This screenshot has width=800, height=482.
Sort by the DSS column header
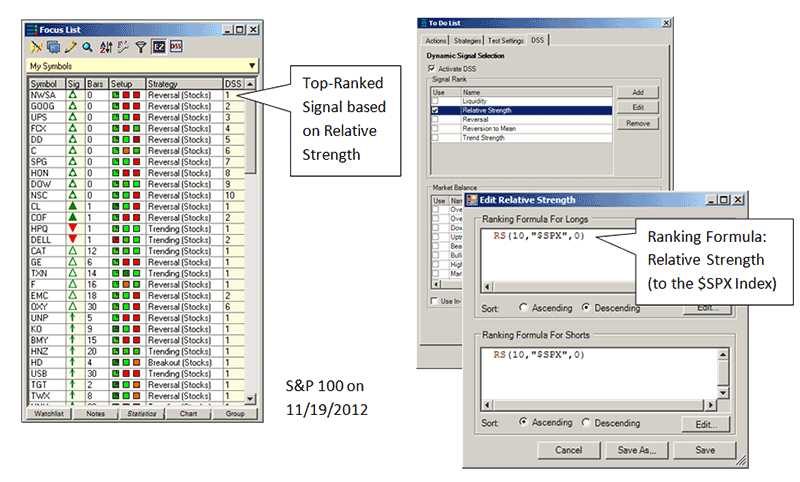(x=234, y=84)
